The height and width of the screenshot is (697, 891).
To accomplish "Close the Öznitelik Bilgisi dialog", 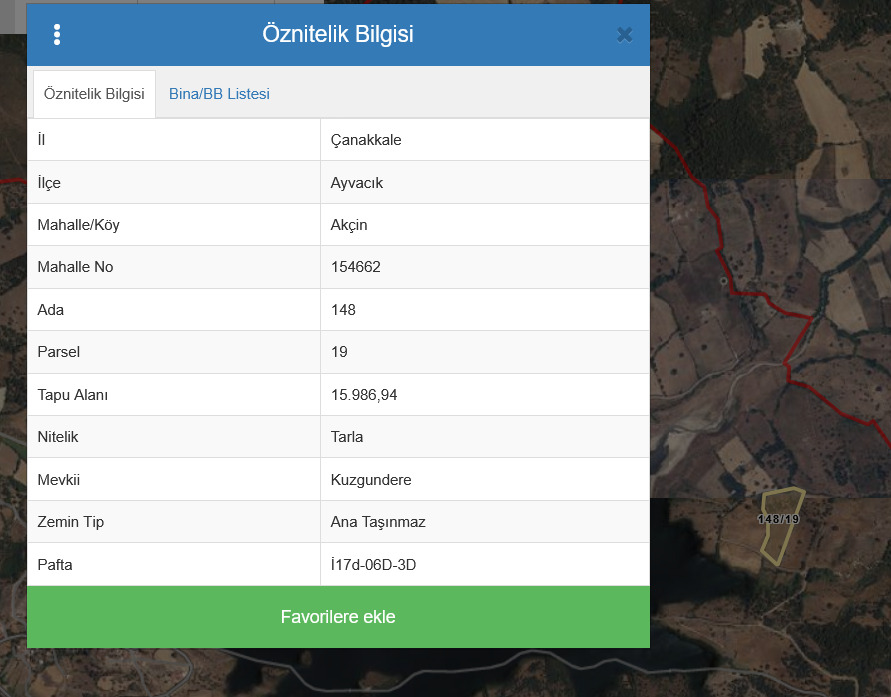I will tap(624, 35).
